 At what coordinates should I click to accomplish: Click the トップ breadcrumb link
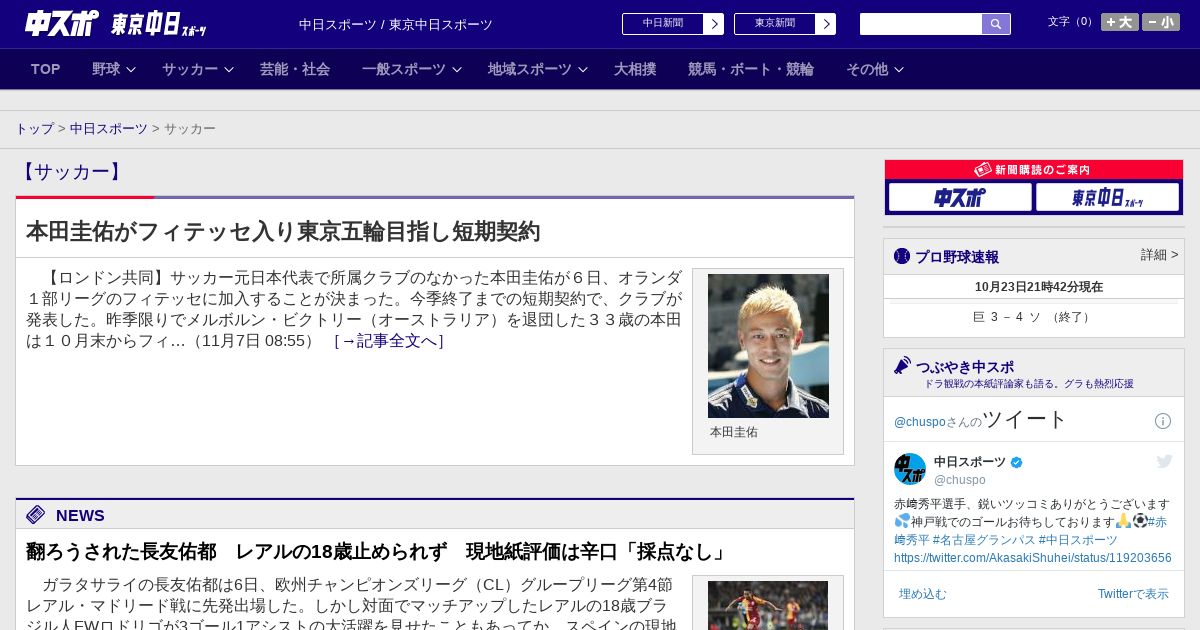click(x=34, y=129)
